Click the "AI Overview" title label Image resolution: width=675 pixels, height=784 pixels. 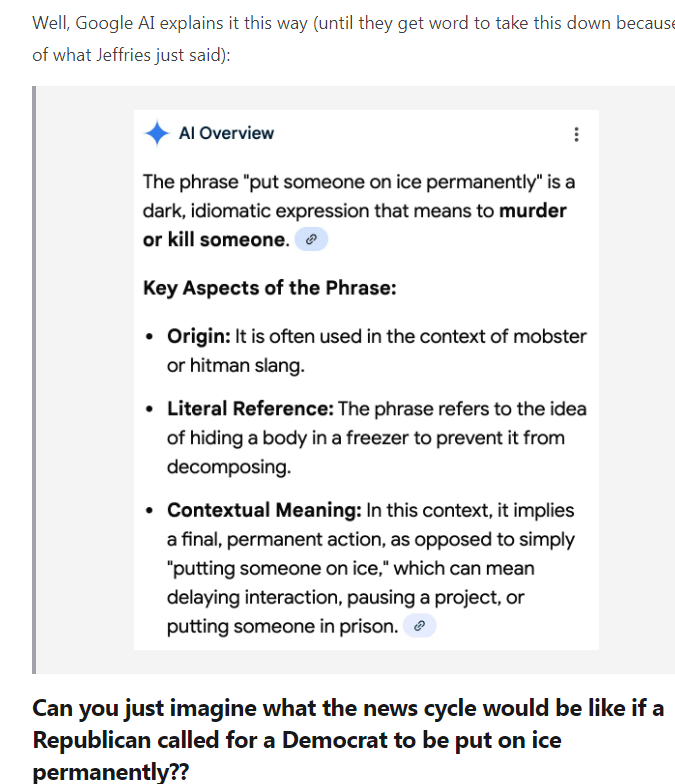coord(226,134)
